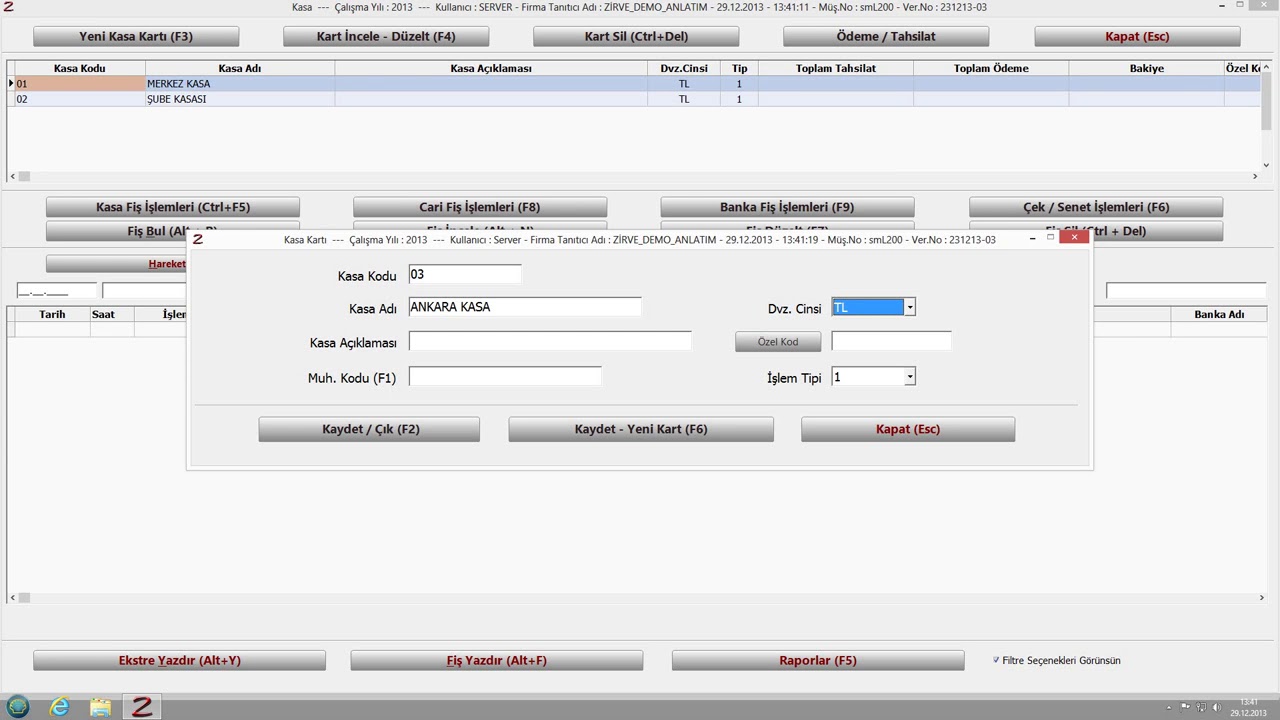The image size is (1280, 720).
Task: Open Banka Fiş İşlemleri (F9)
Action: 787,207
